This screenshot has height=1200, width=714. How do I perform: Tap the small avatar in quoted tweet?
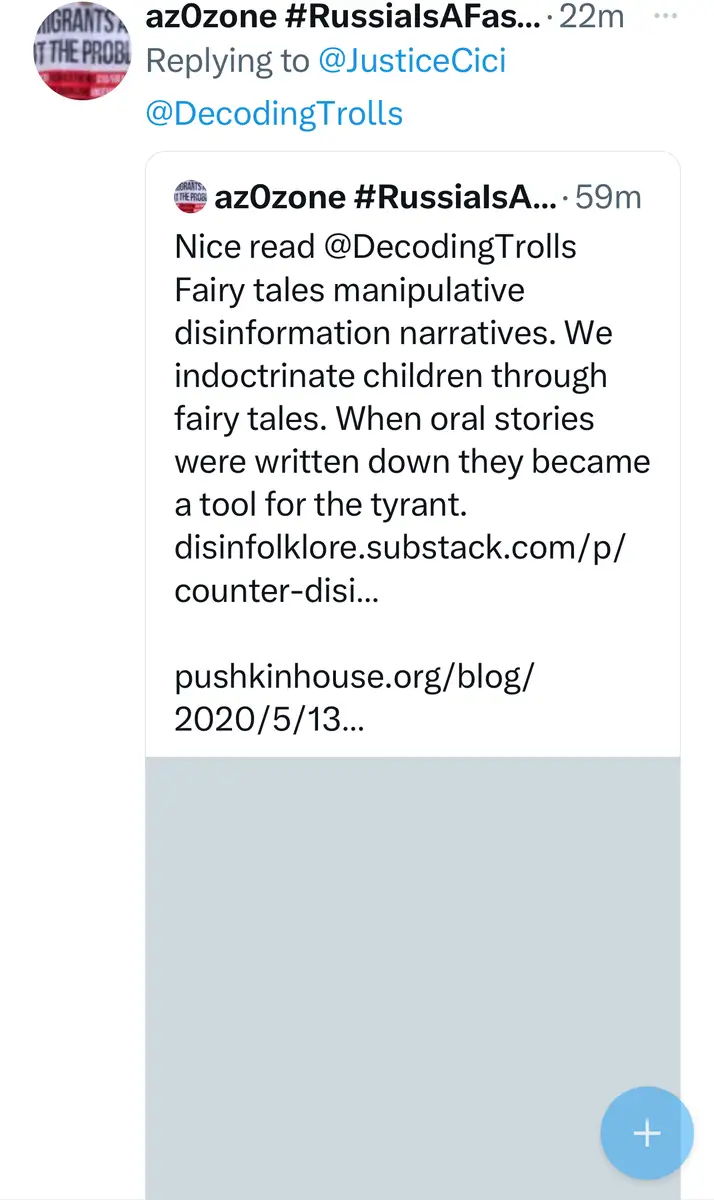[190, 196]
